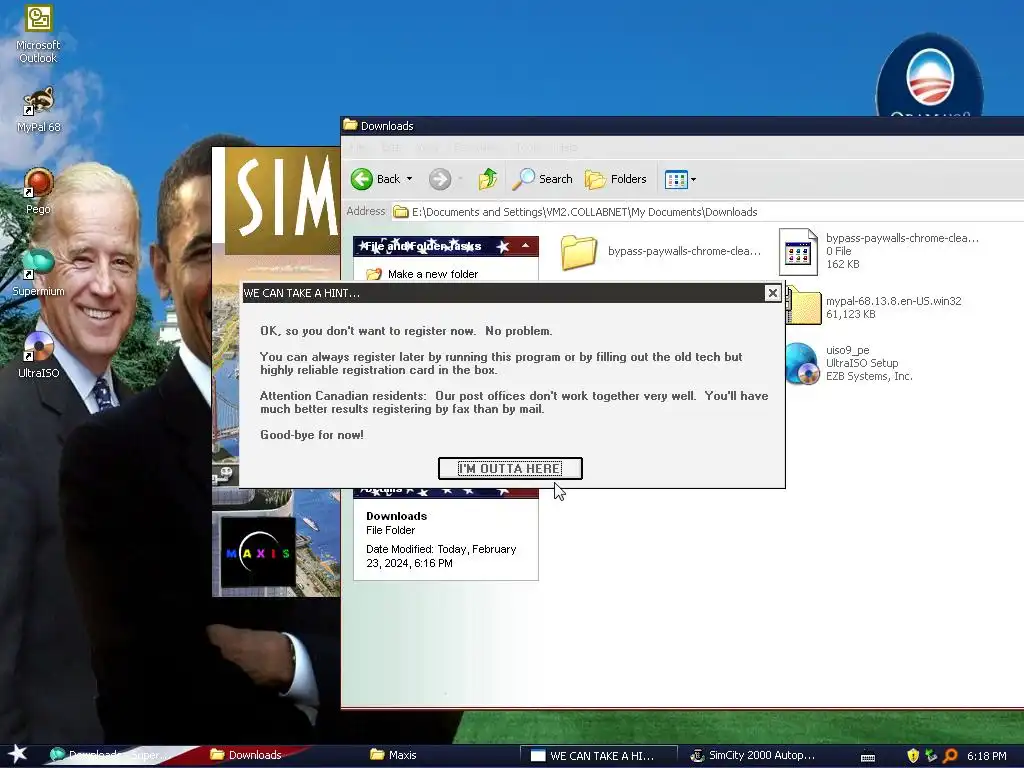Click Make a new folder link
1024x768 pixels.
click(432, 274)
